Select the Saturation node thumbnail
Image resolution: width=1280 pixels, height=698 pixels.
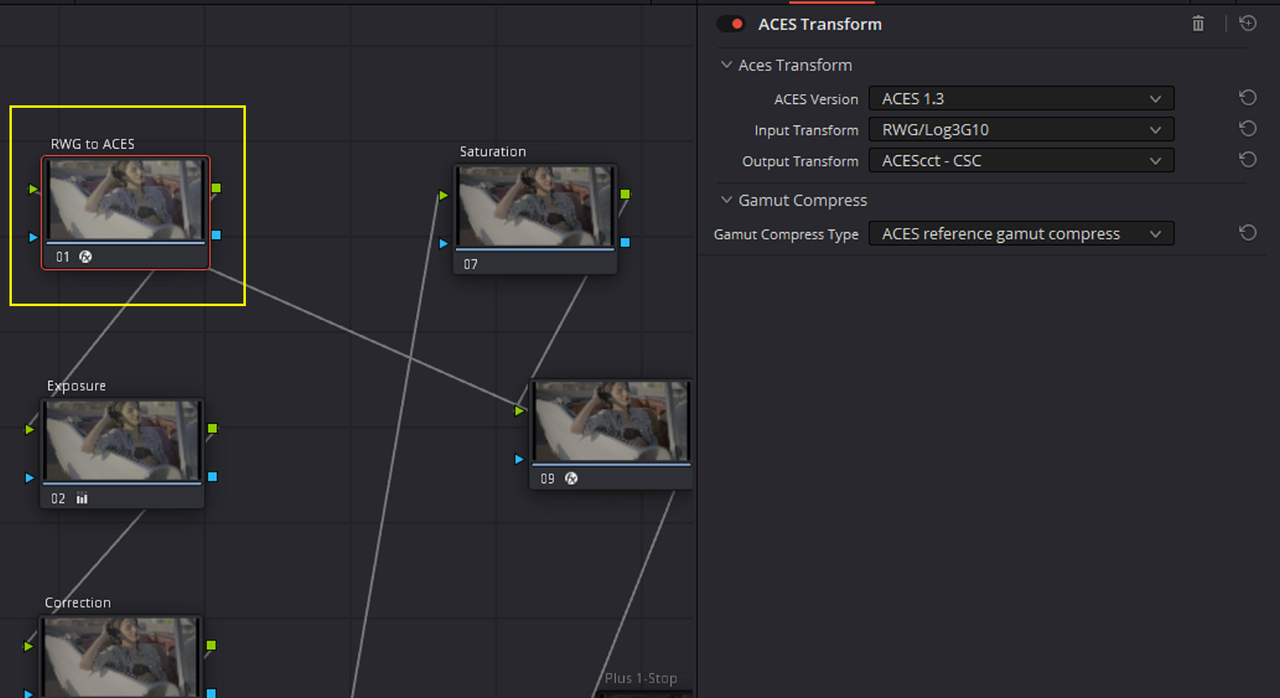tap(536, 206)
